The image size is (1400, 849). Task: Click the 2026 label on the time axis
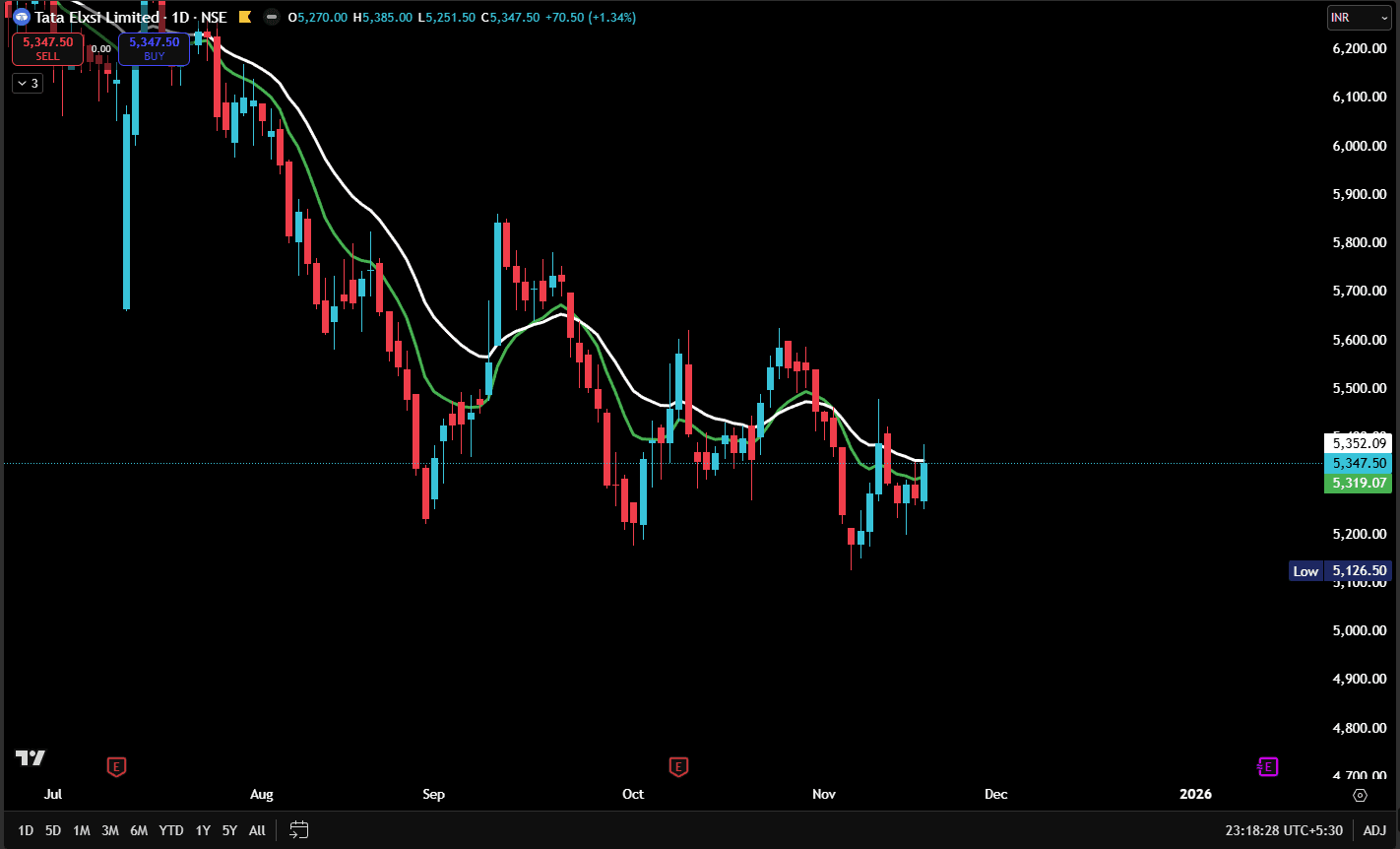pyautogui.click(x=1195, y=794)
